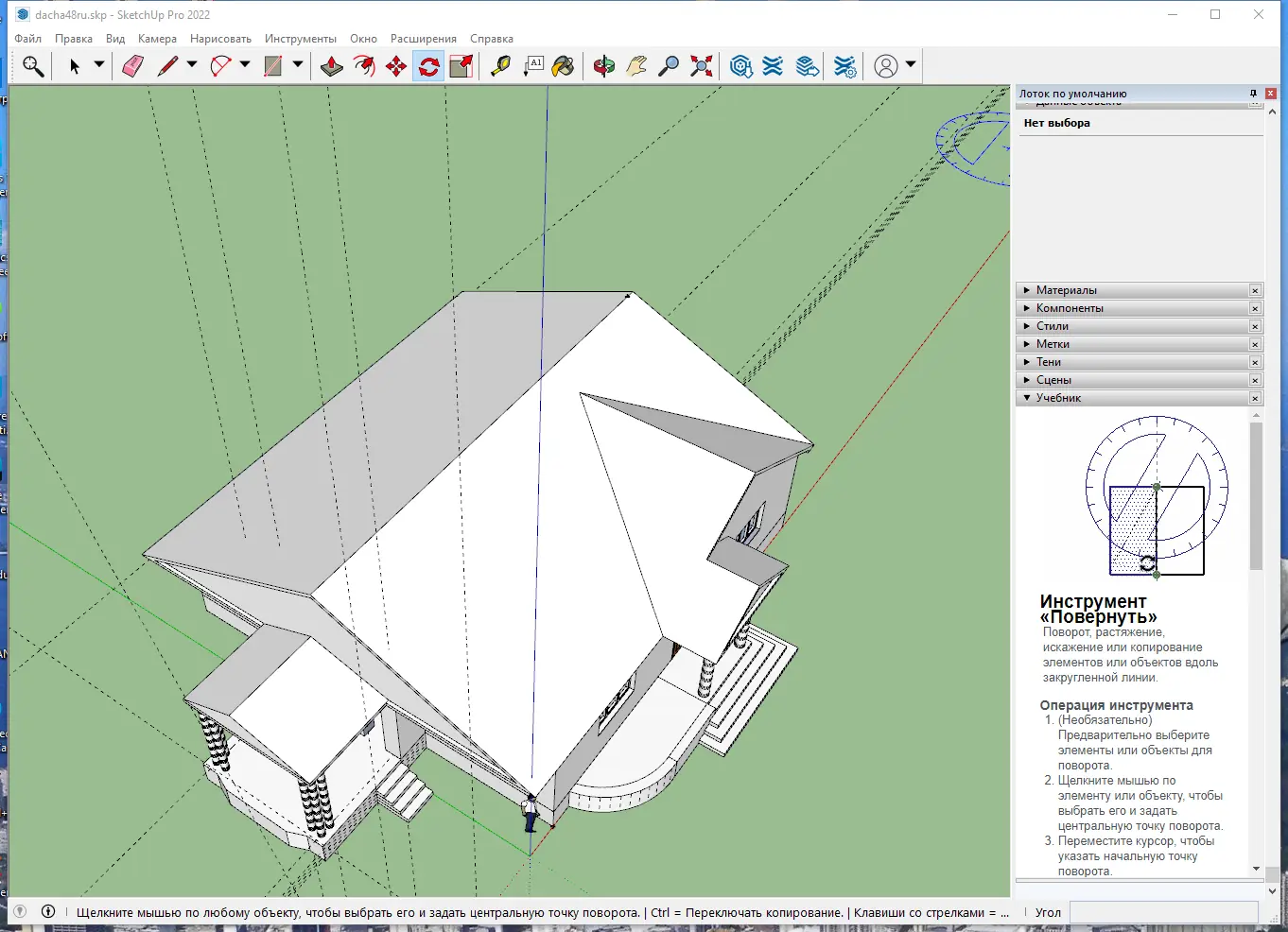Open the Камера menu
Image resolution: width=1288 pixels, height=932 pixels.
coord(157,39)
